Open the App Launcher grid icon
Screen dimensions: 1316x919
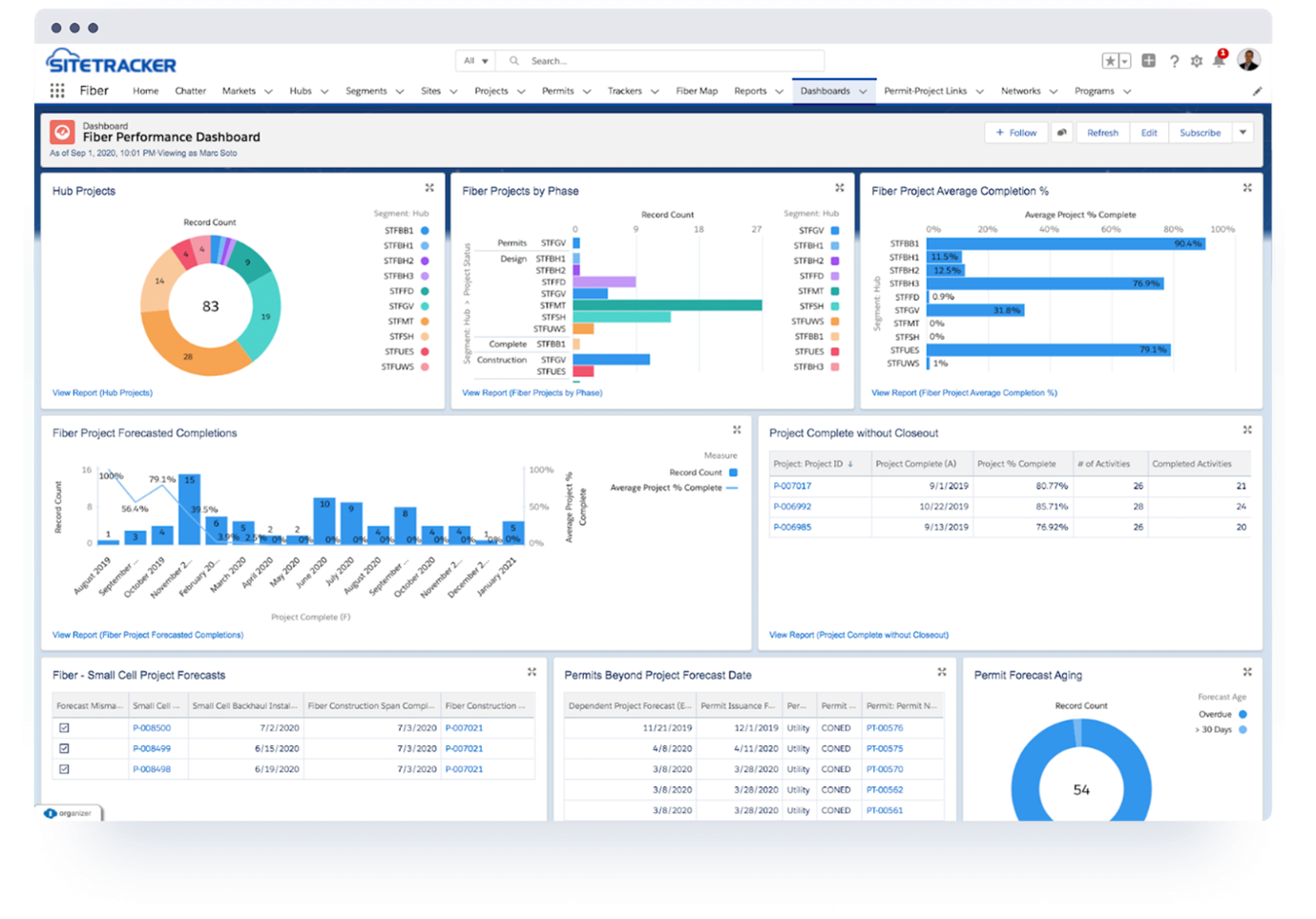57,91
